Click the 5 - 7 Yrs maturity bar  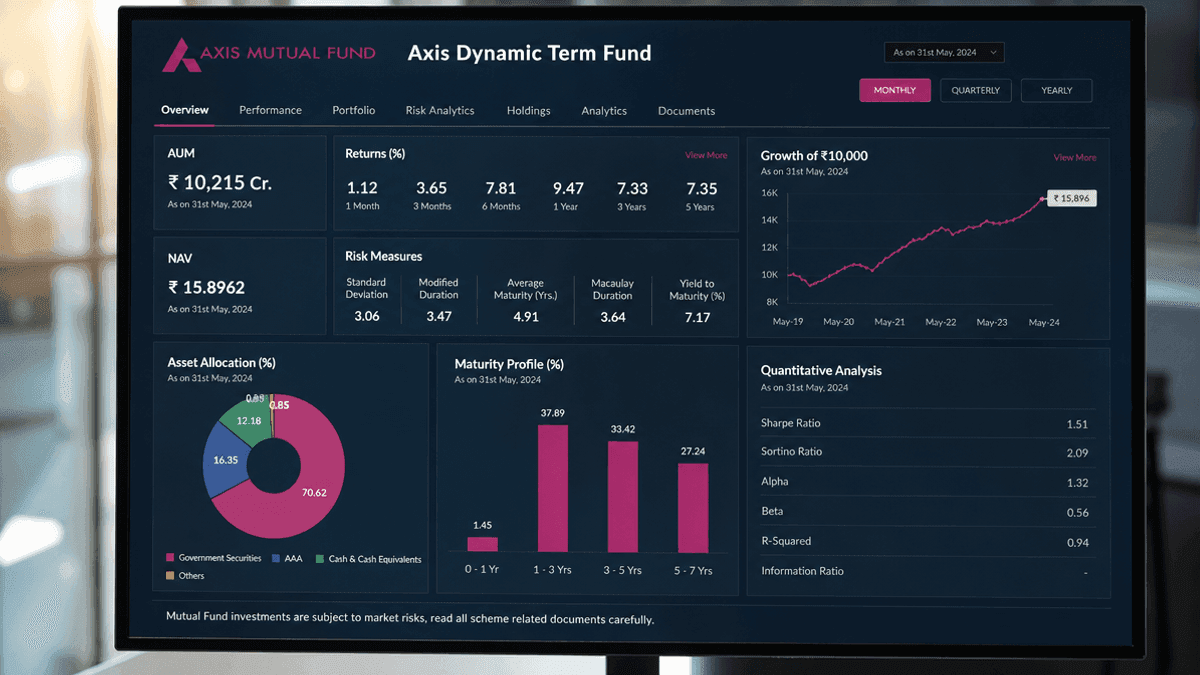(x=693, y=507)
